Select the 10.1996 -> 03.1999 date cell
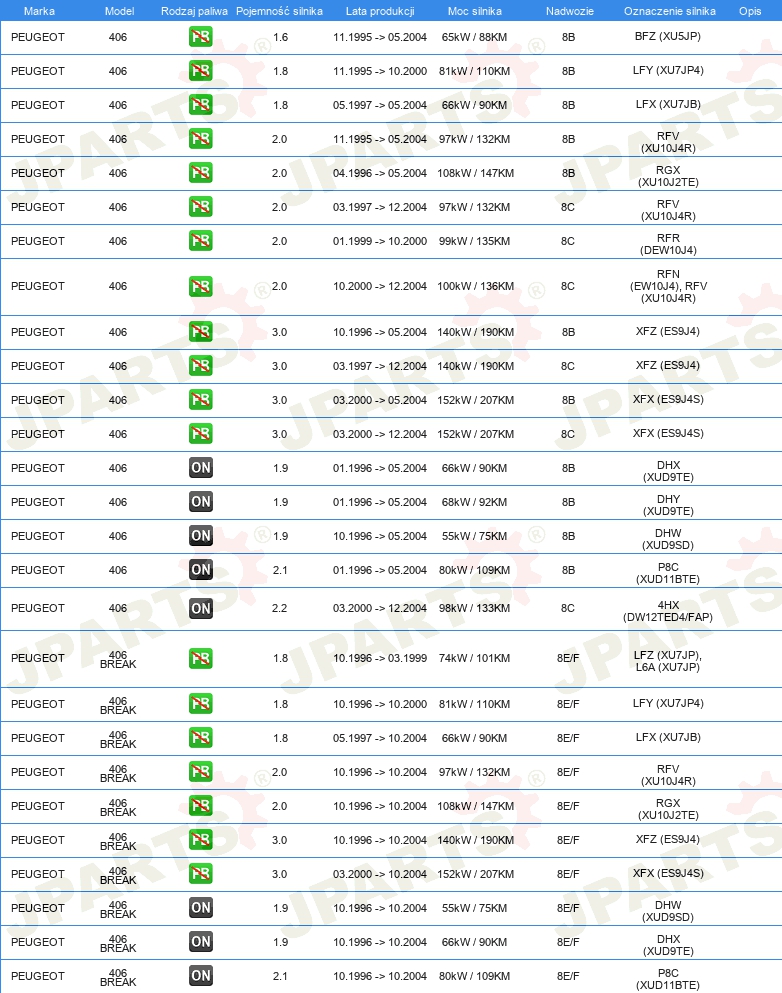 (380, 659)
